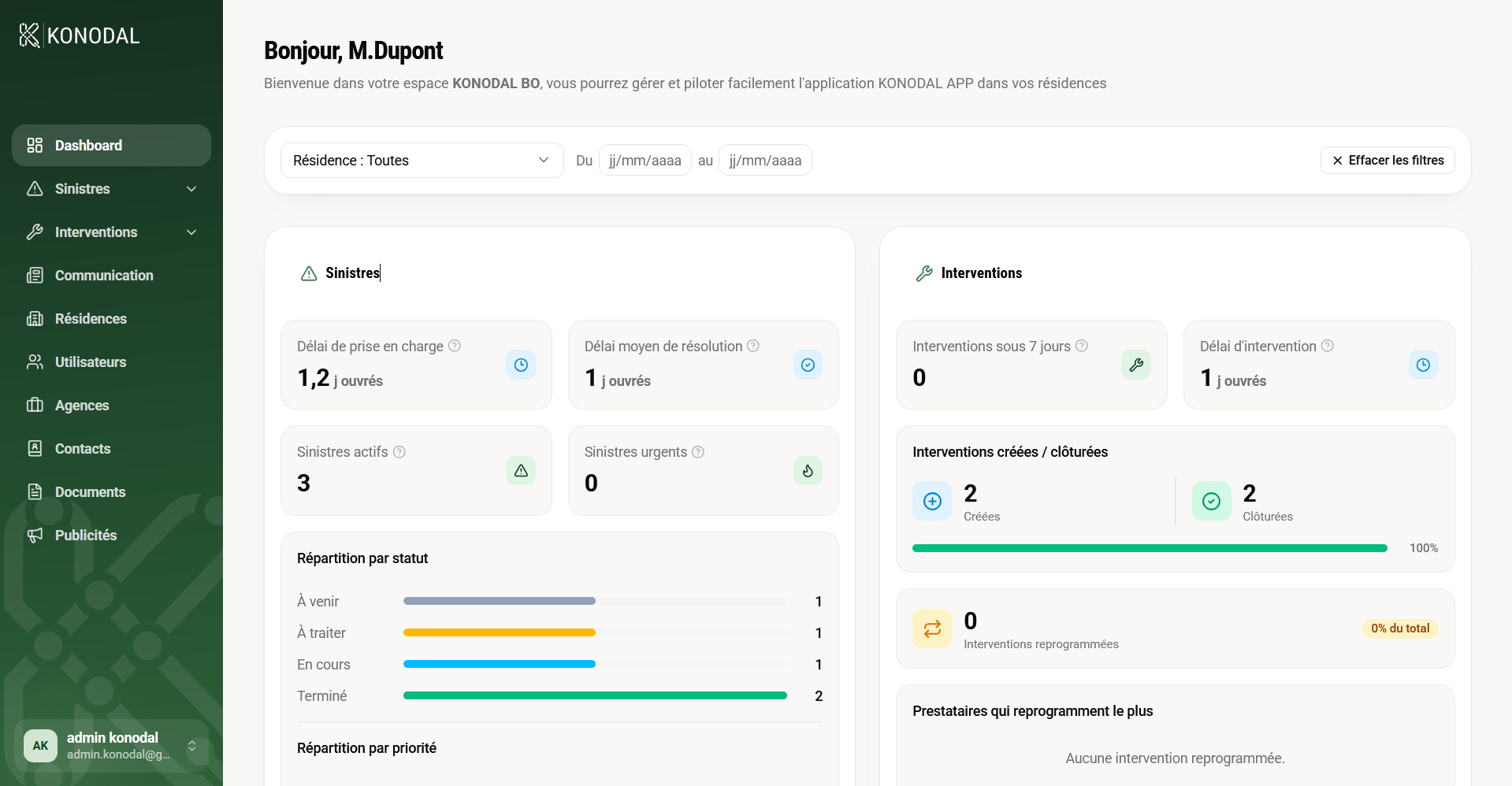This screenshot has height=786, width=1512.
Task: Click the Communication newspaper icon
Action: point(35,275)
